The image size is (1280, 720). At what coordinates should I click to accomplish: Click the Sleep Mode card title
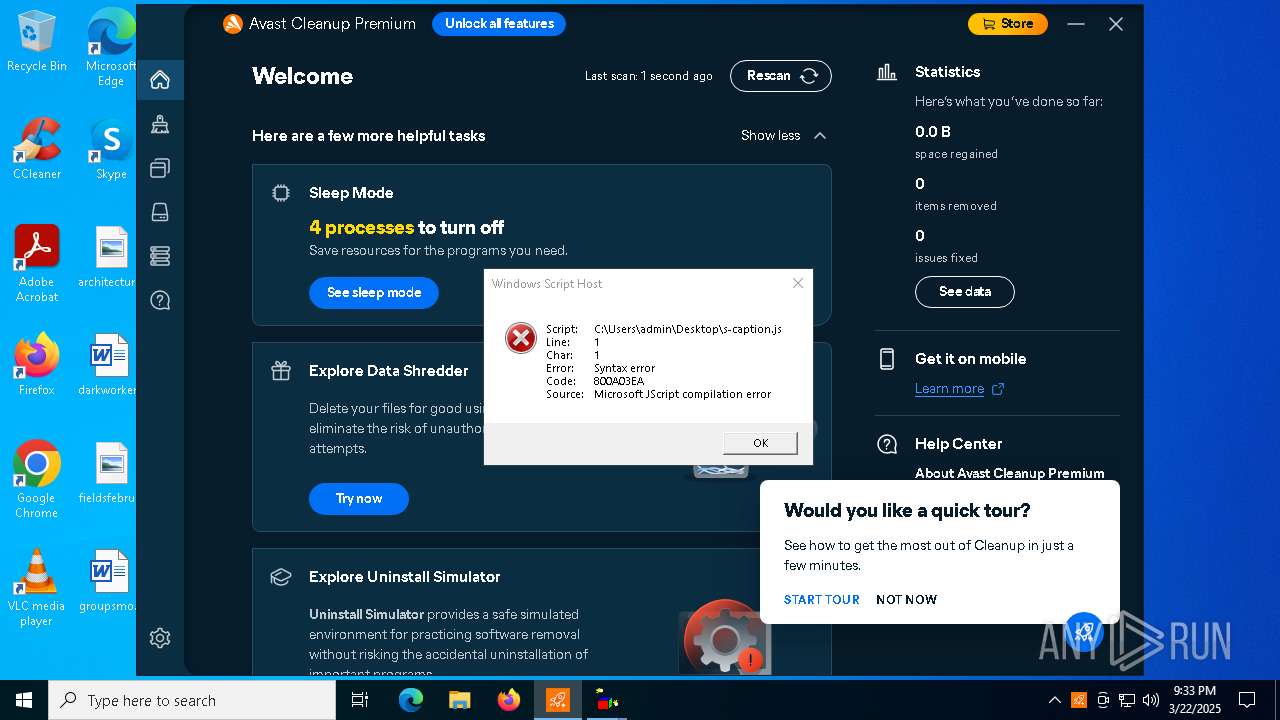click(351, 193)
